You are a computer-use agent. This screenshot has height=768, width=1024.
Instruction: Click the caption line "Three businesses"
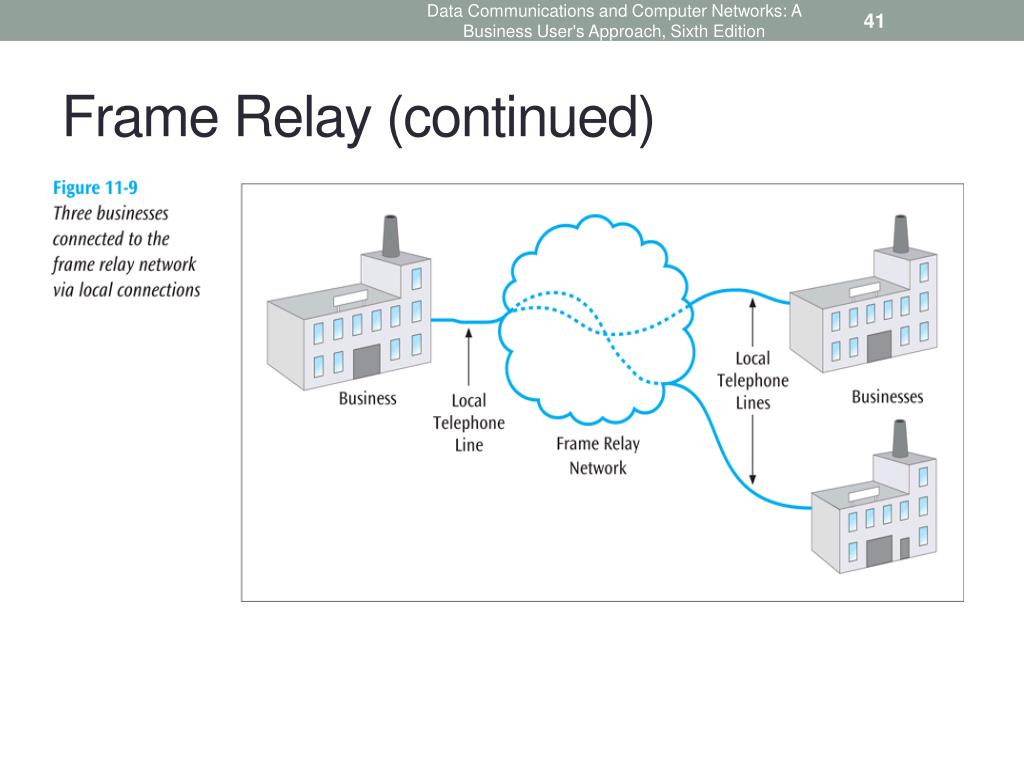pyautogui.click(x=110, y=214)
